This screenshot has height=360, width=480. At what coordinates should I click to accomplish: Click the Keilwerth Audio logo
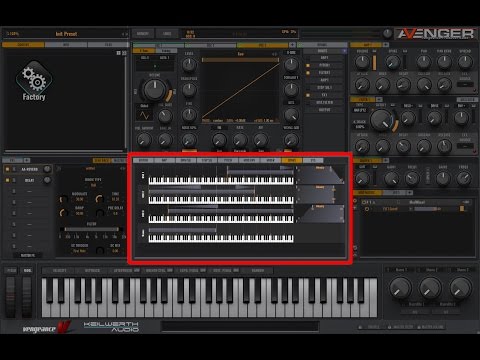click(111, 326)
